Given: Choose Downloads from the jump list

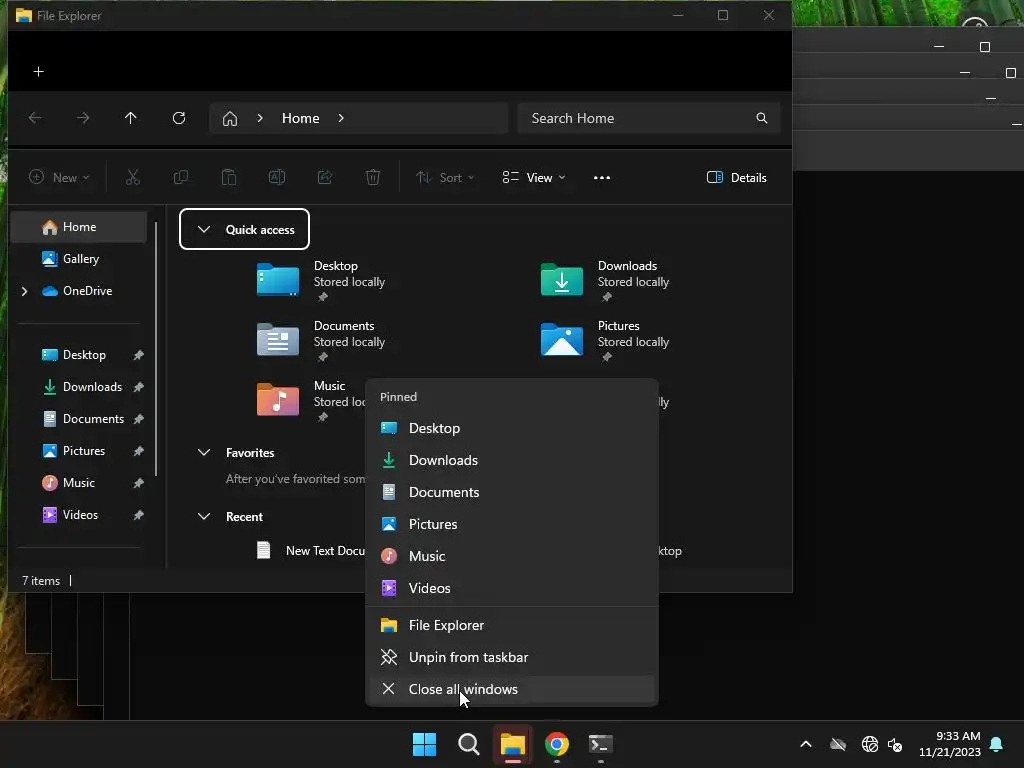Looking at the screenshot, I should 512,460.
